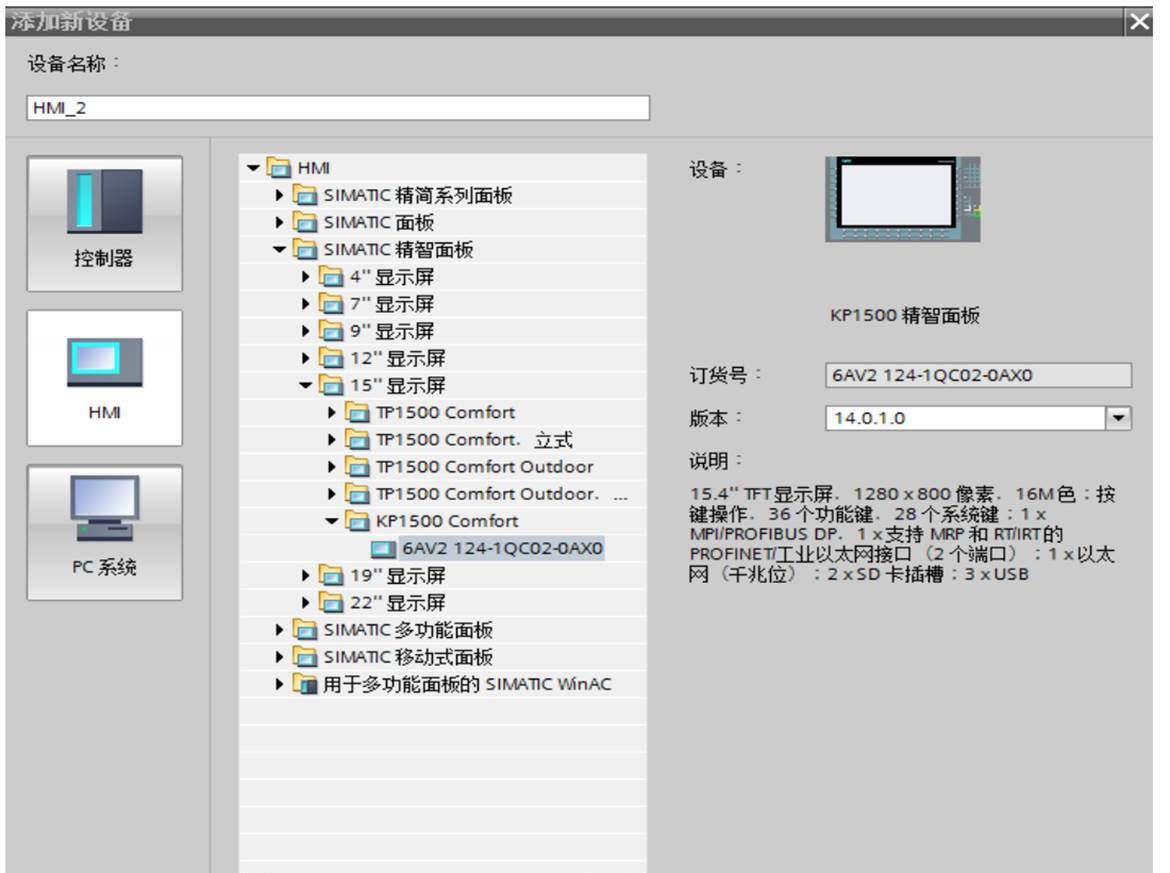Expand the 7" 显示屏 node arrow
Image resolution: width=1170 pixels, height=873 pixels.
306,304
